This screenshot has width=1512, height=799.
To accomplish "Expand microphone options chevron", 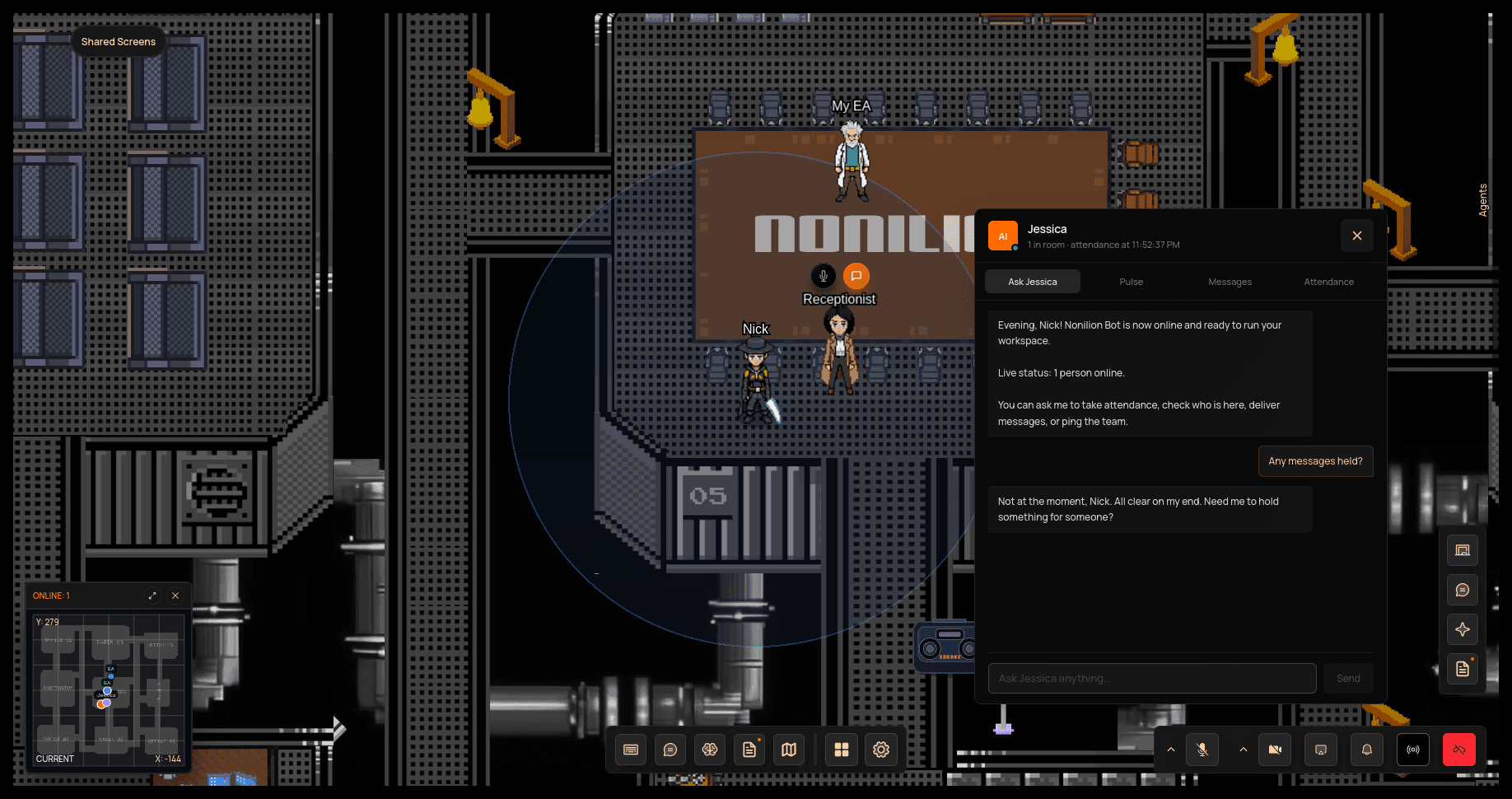I will (x=1171, y=750).
